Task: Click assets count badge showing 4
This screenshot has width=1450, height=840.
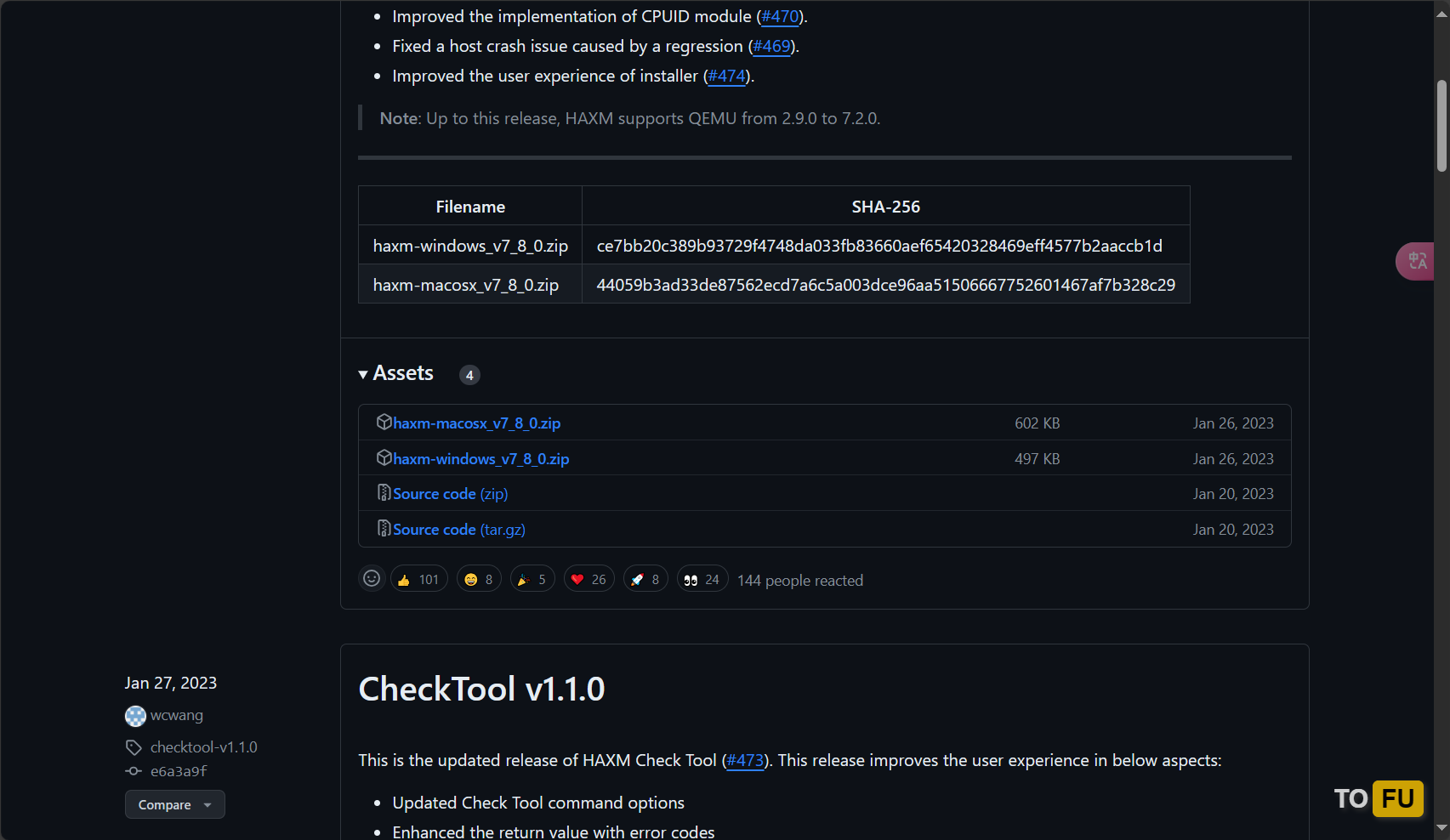Action: point(469,375)
